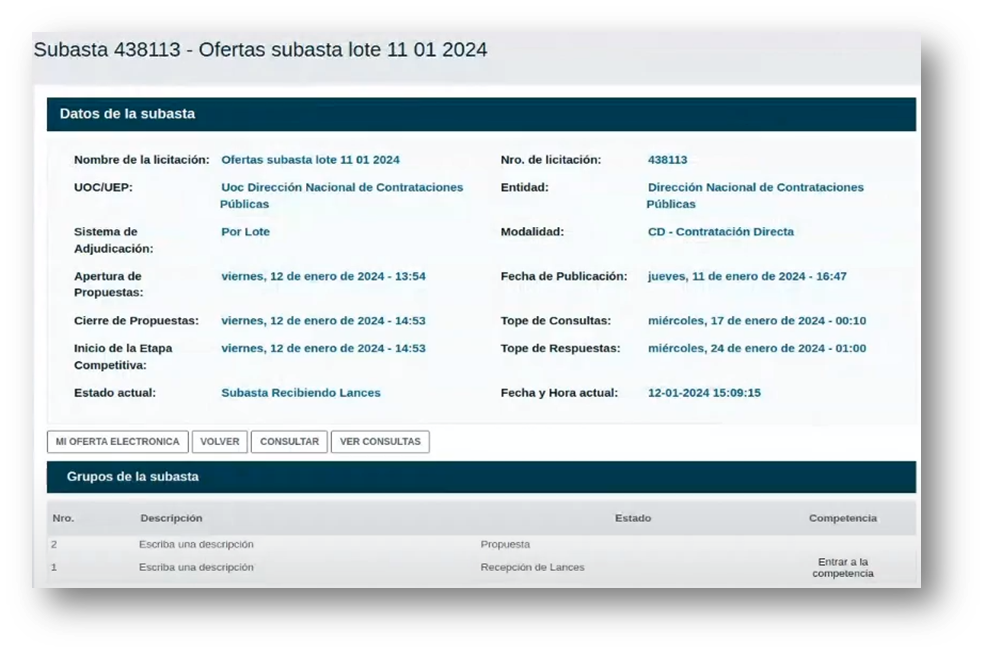This screenshot has height=653, width=986.
Task: Select Recepción de Lances state cell
Action: point(532,567)
